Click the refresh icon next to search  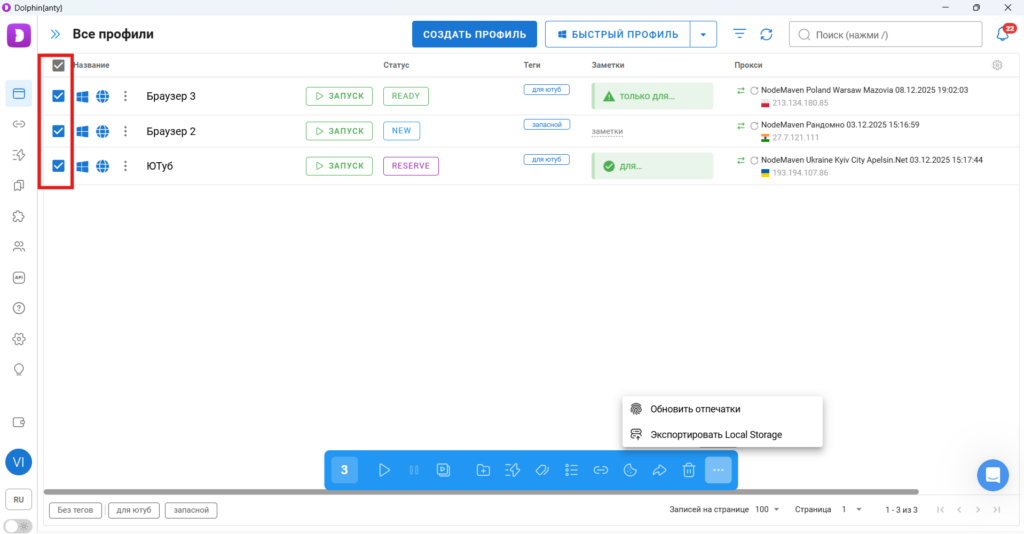(766, 34)
